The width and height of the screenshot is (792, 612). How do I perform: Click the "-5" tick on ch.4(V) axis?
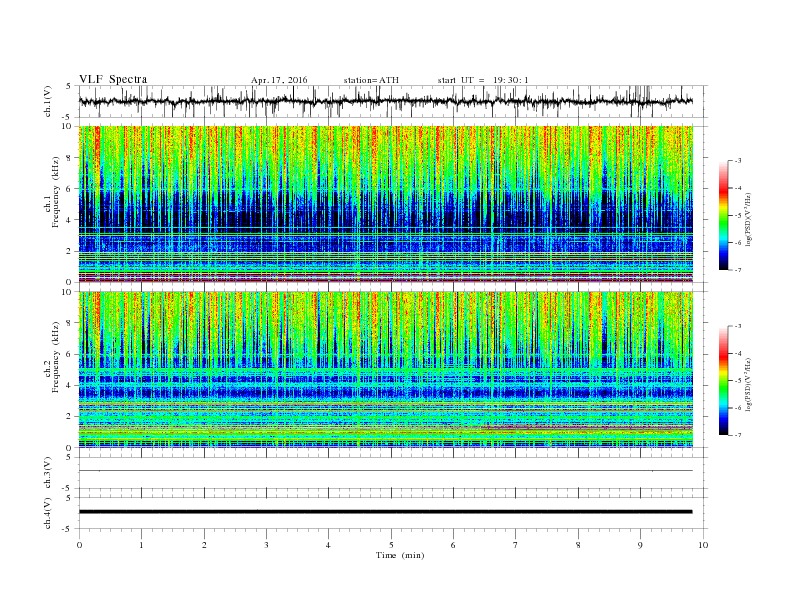point(68,529)
